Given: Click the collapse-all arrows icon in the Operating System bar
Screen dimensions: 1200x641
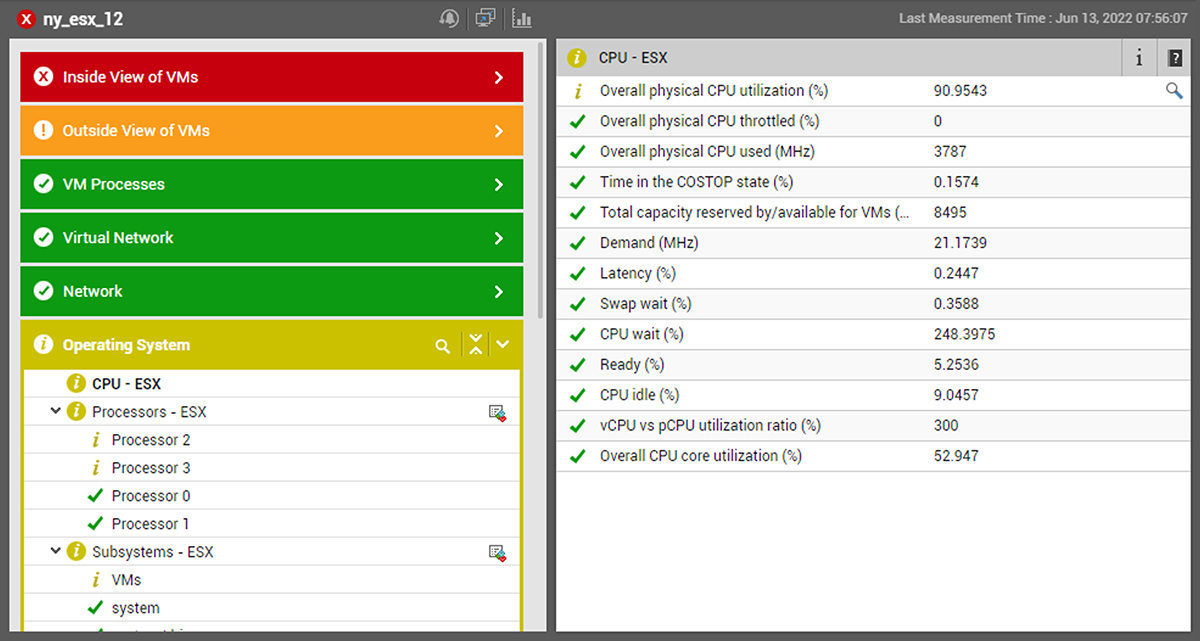Looking at the screenshot, I should pos(475,345).
